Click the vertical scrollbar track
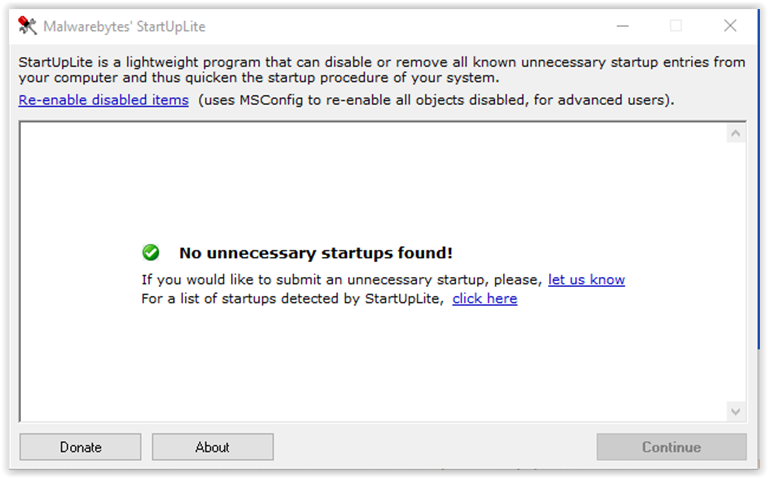This screenshot has height=478, width=768. [x=736, y=270]
